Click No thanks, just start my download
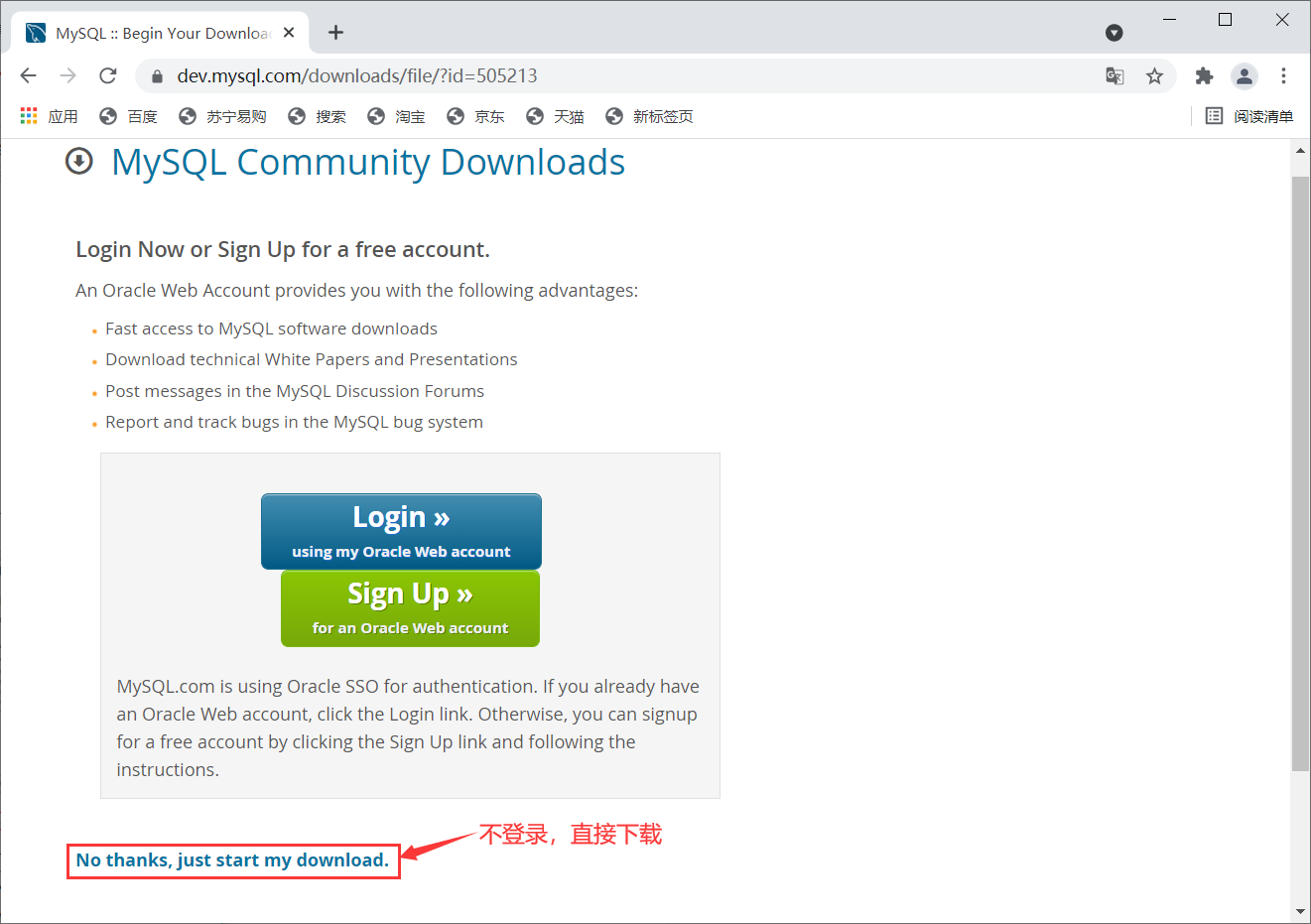The image size is (1311, 924). (x=232, y=860)
